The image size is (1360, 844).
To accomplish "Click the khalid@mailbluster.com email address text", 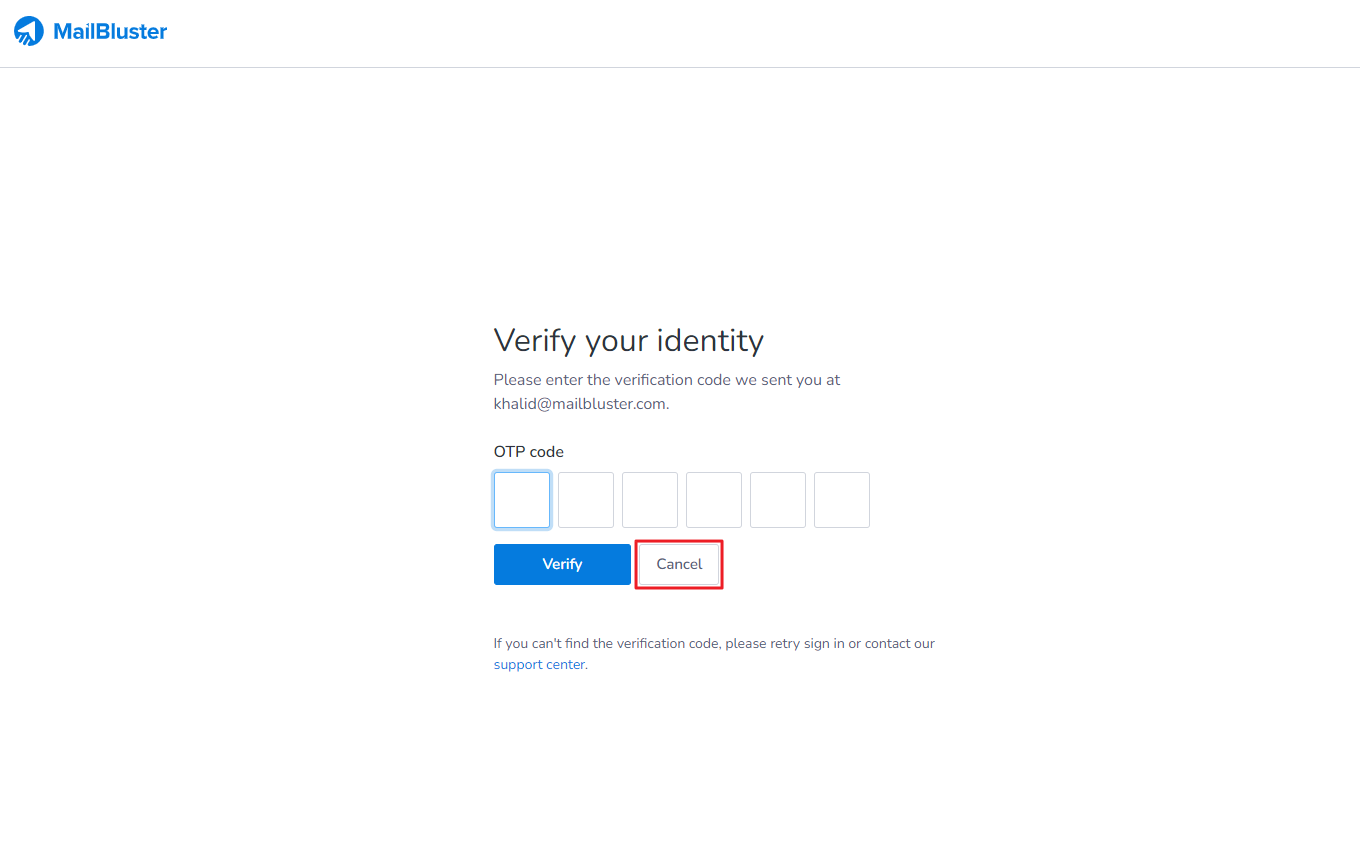I will 580,404.
